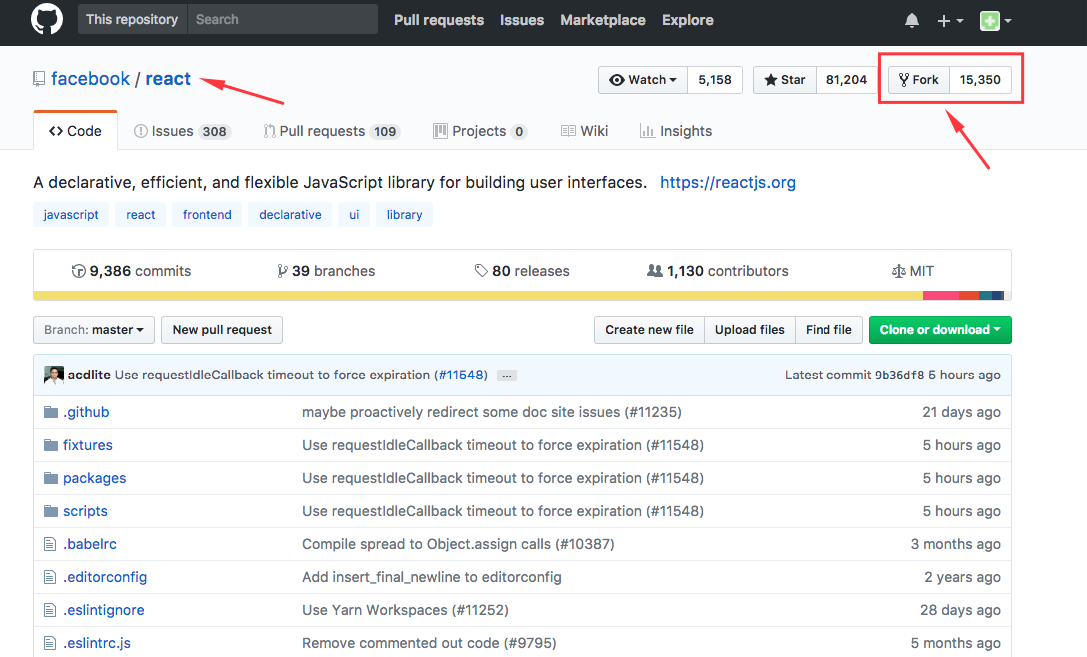This screenshot has height=657, width=1087.
Task: Expand commit message ellipsis button
Action: pyautogui.click(x=507, y=376)
